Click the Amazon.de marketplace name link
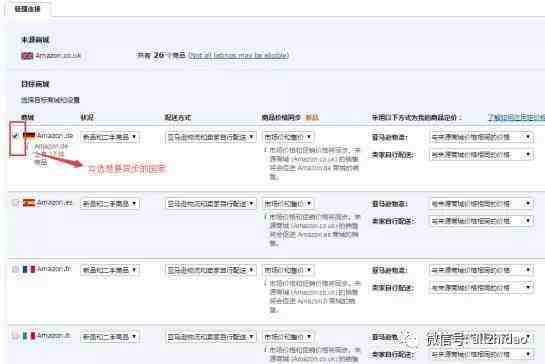This screenshot has width=545, height=364. pos(55,136)
